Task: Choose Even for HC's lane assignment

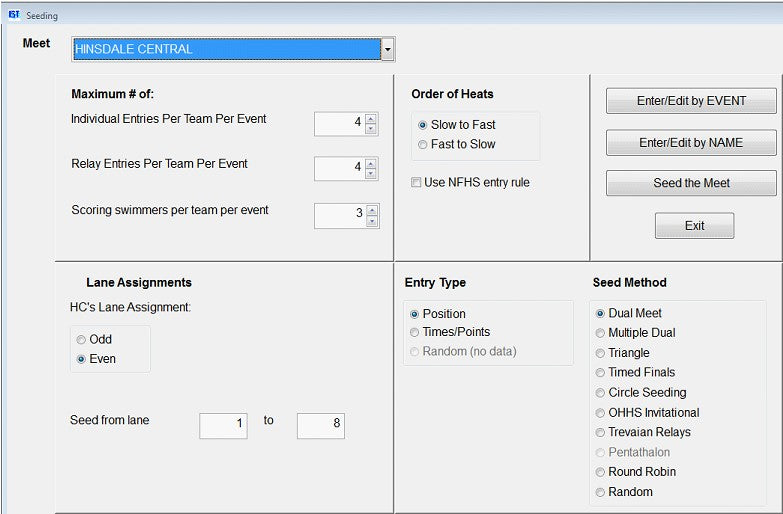Action: [x=82, y=359]
